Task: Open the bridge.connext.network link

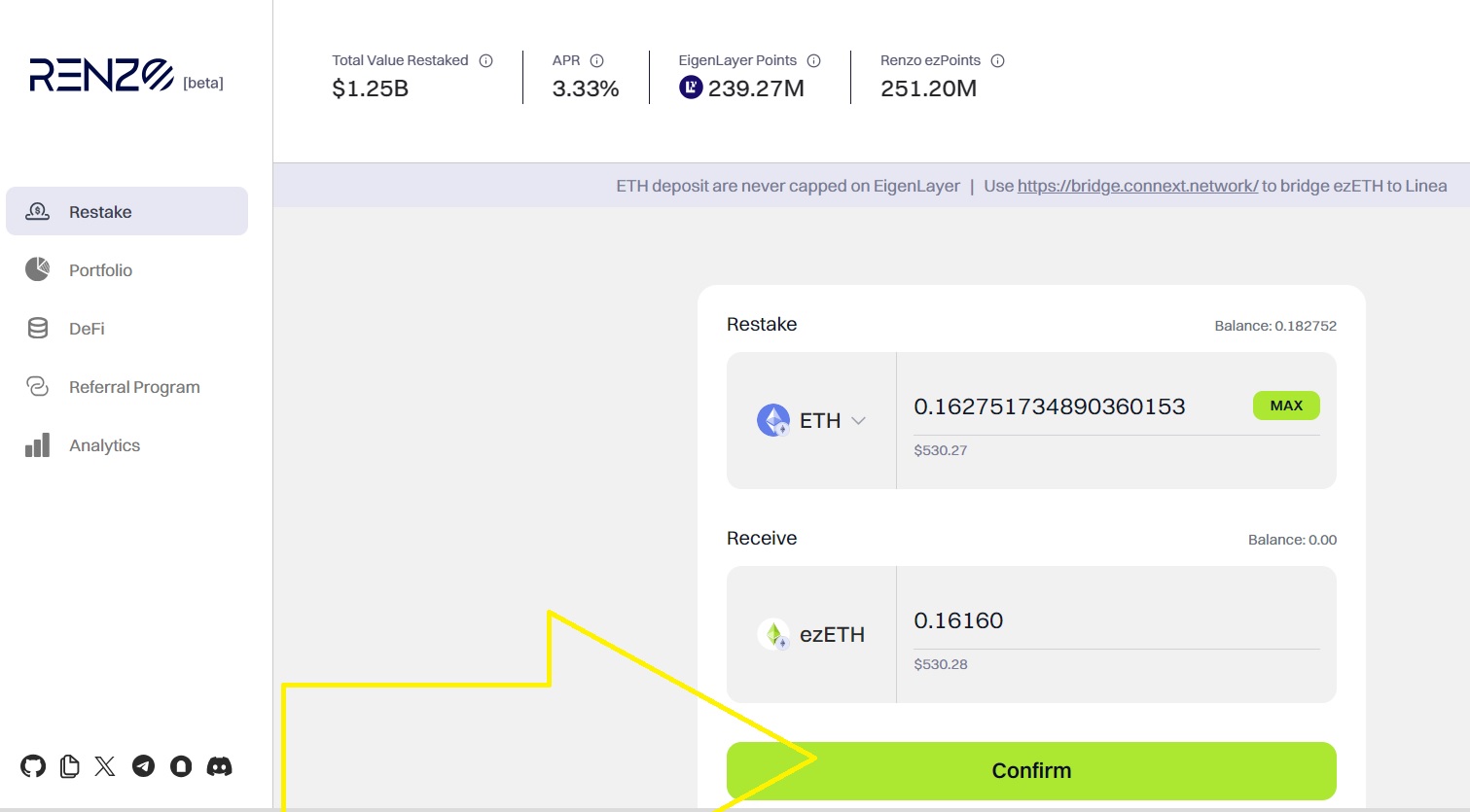Action: (x=1137, y=186)
